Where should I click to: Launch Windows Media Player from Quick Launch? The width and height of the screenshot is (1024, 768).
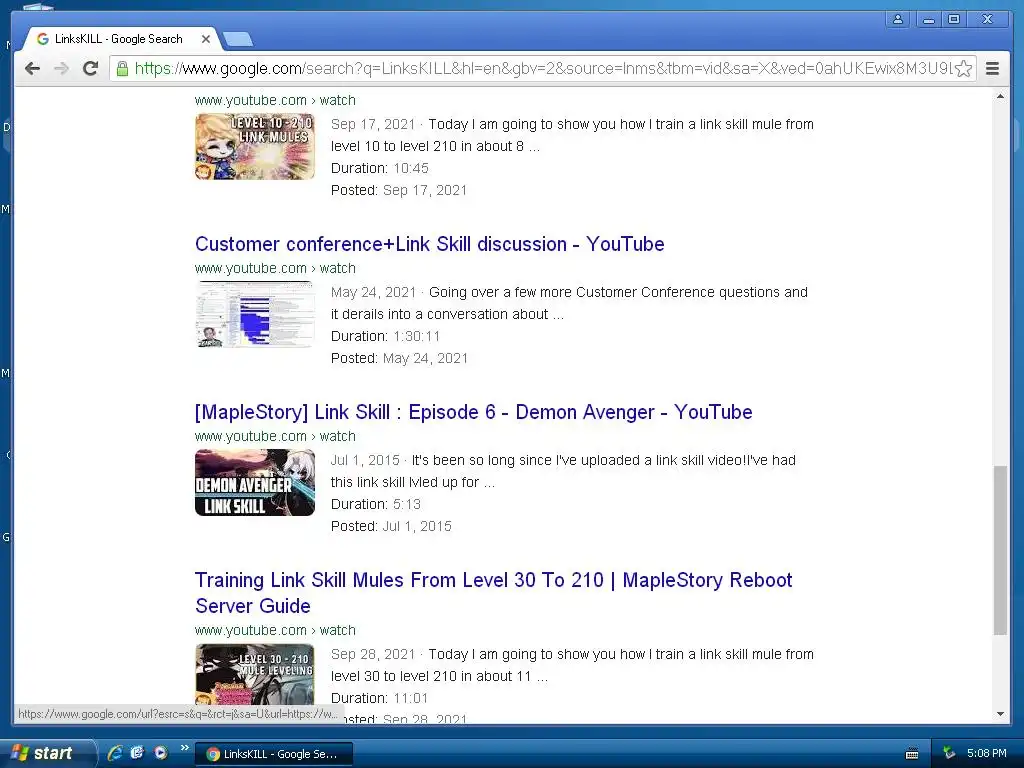click(160, 753)
